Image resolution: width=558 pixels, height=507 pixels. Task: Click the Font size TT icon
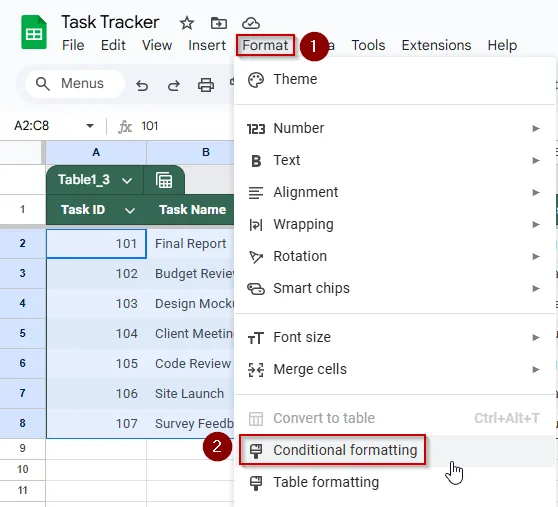coord(256,338)
